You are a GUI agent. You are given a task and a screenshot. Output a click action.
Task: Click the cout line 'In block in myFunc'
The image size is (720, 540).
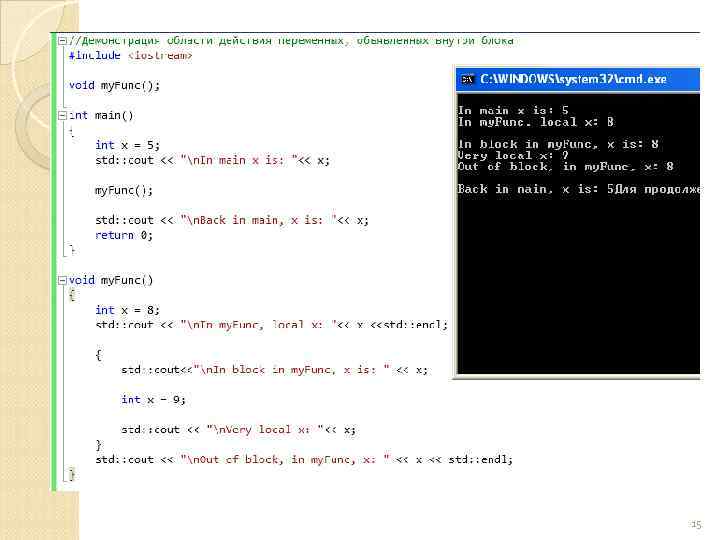click(275, 370)
